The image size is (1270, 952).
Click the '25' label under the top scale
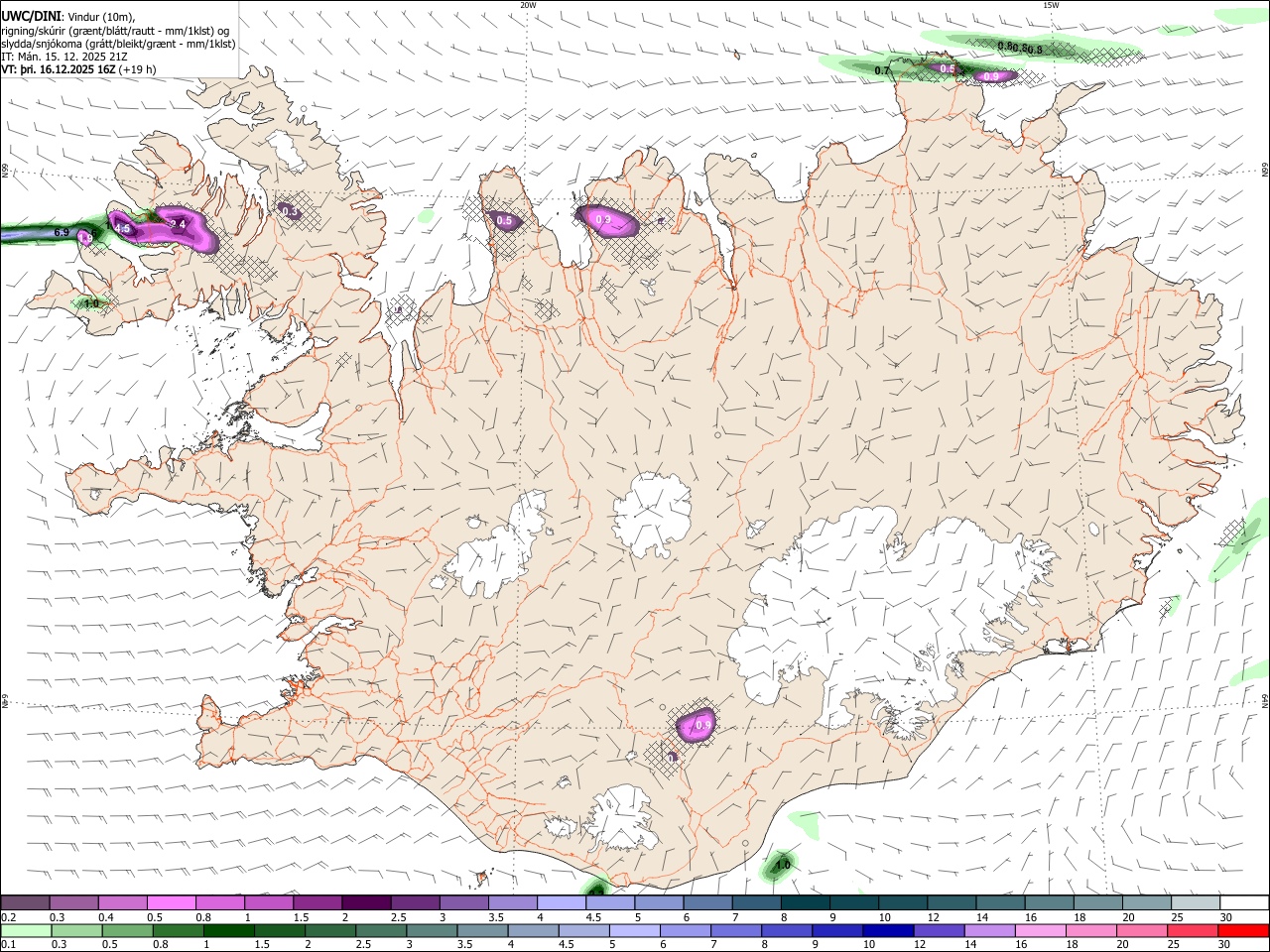tap(1178, 917)
